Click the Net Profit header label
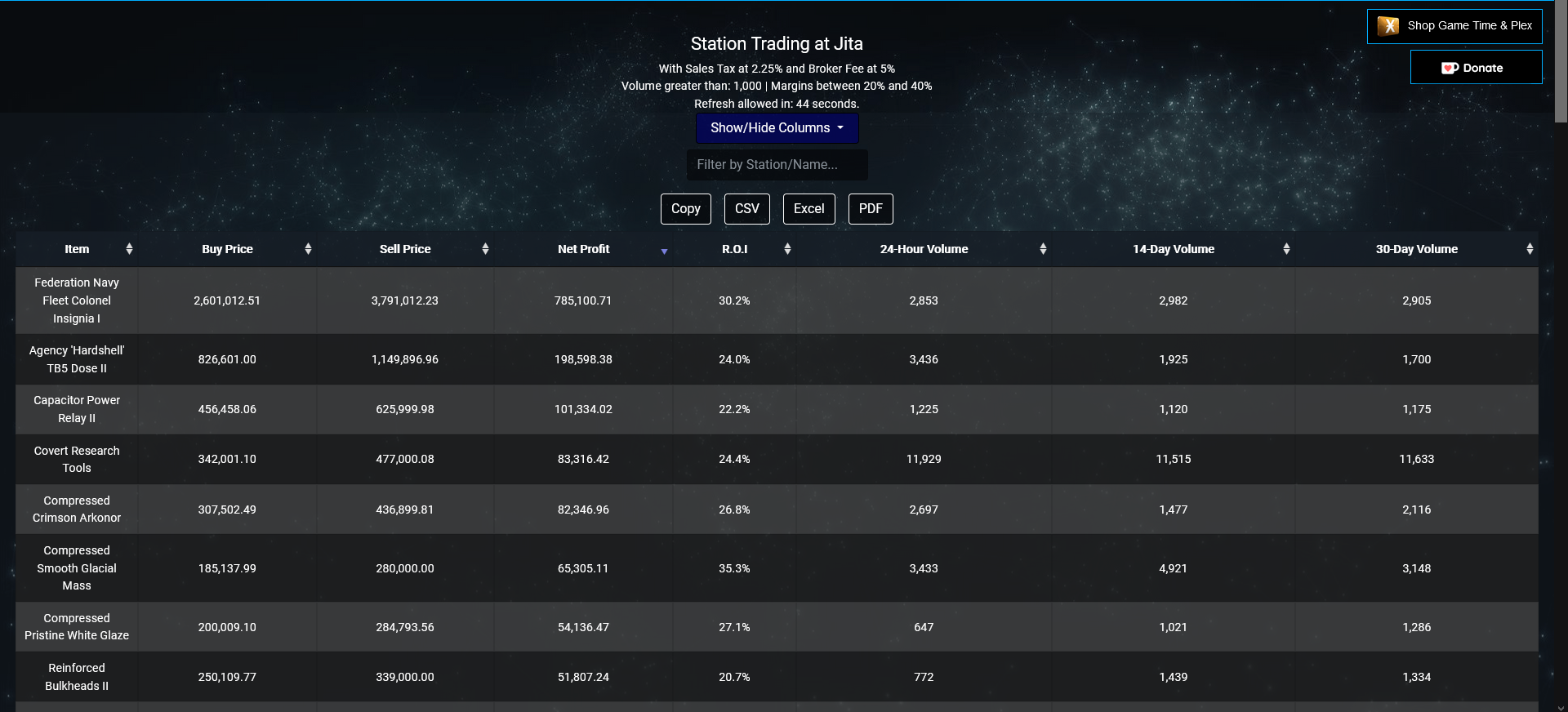 tap(583, 249)
